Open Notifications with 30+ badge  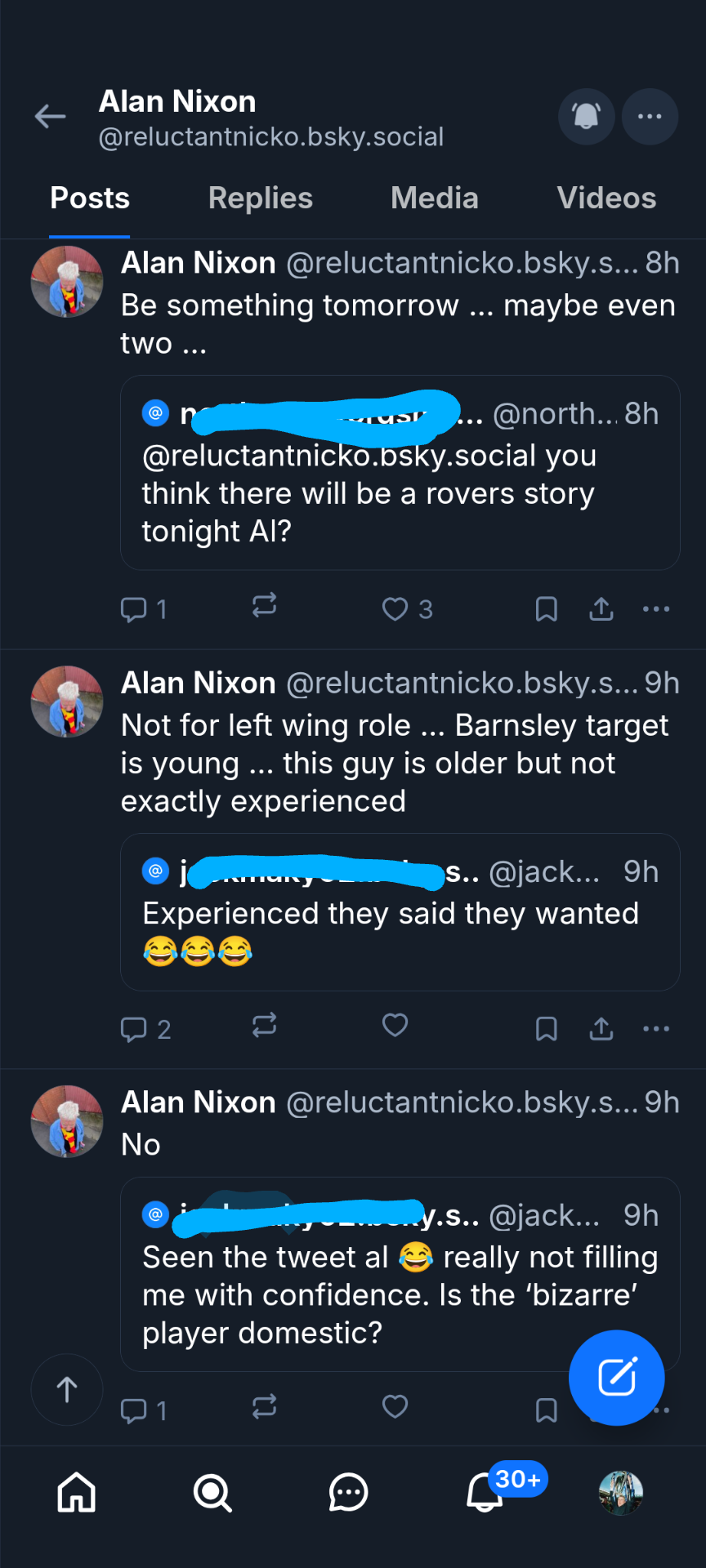click(485, 1493)
